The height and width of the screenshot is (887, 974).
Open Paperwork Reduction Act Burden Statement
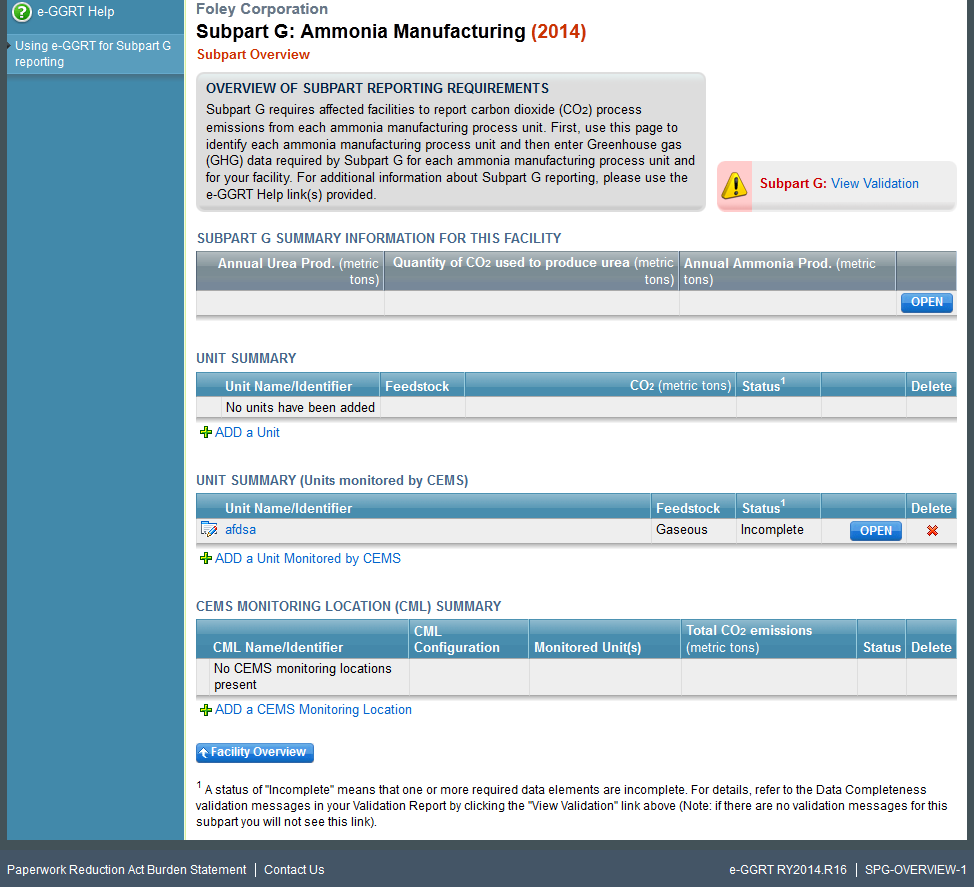click(126, 869)
